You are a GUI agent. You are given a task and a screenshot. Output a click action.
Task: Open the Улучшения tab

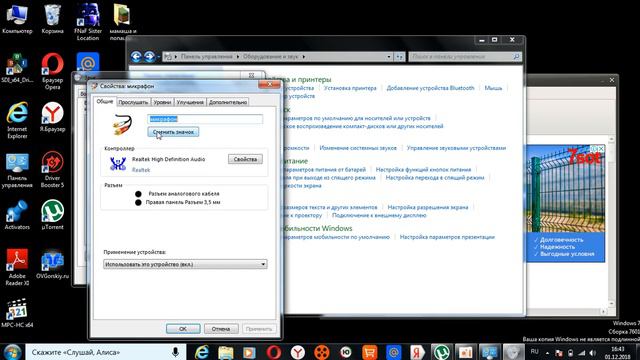click(x=190, y=102)
